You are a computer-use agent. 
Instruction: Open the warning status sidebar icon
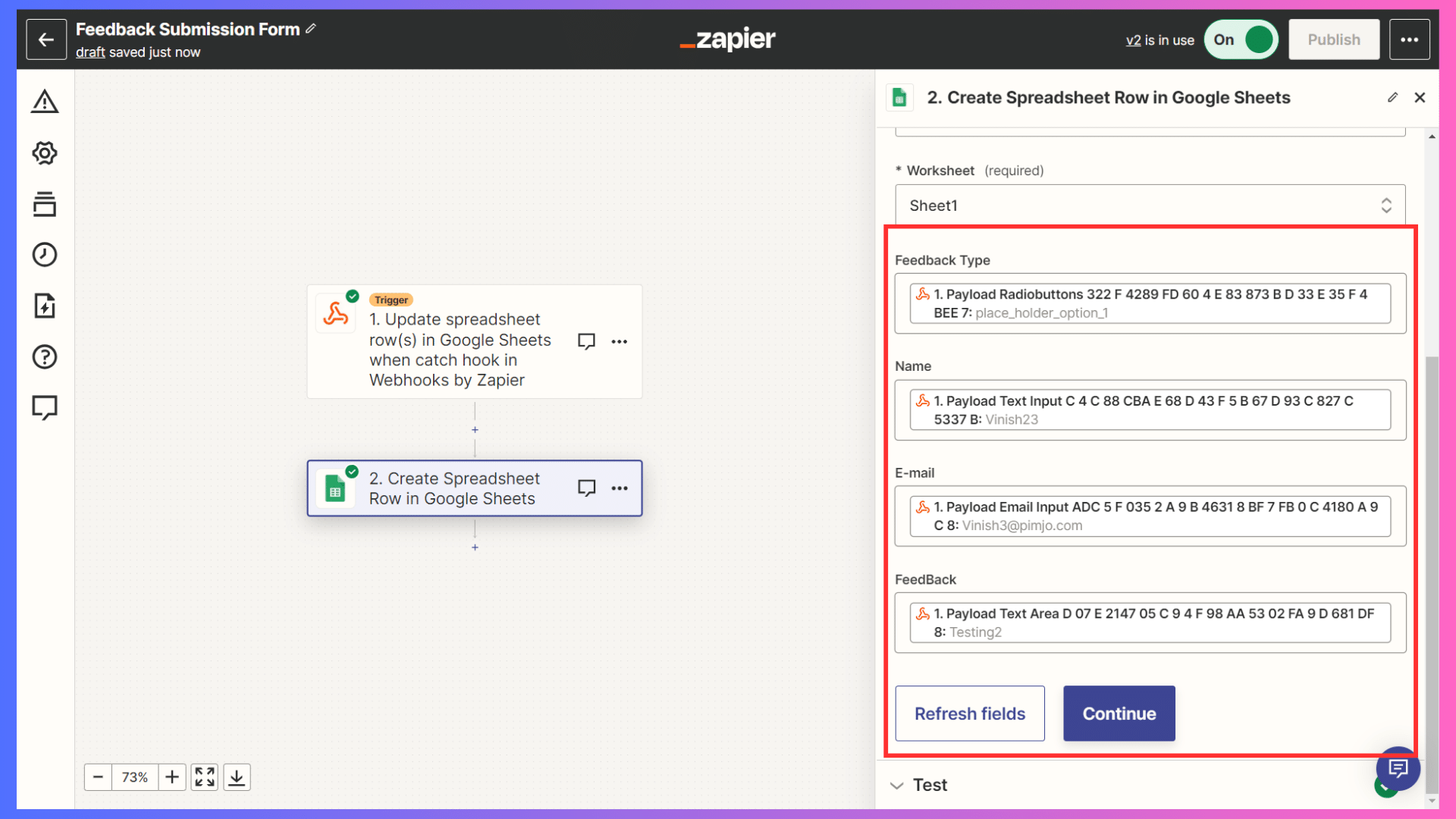[x=45, y=102]
